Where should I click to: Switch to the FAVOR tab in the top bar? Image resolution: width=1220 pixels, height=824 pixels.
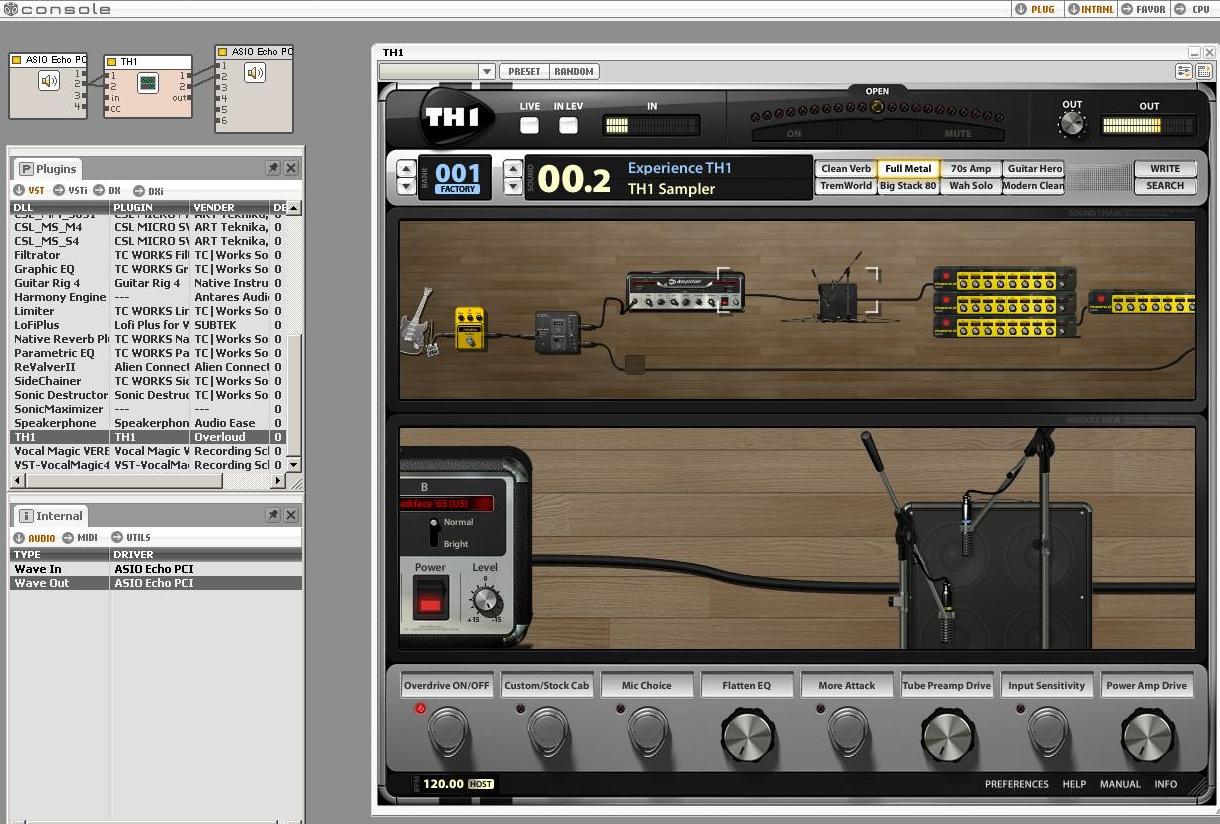(1145, 9)
